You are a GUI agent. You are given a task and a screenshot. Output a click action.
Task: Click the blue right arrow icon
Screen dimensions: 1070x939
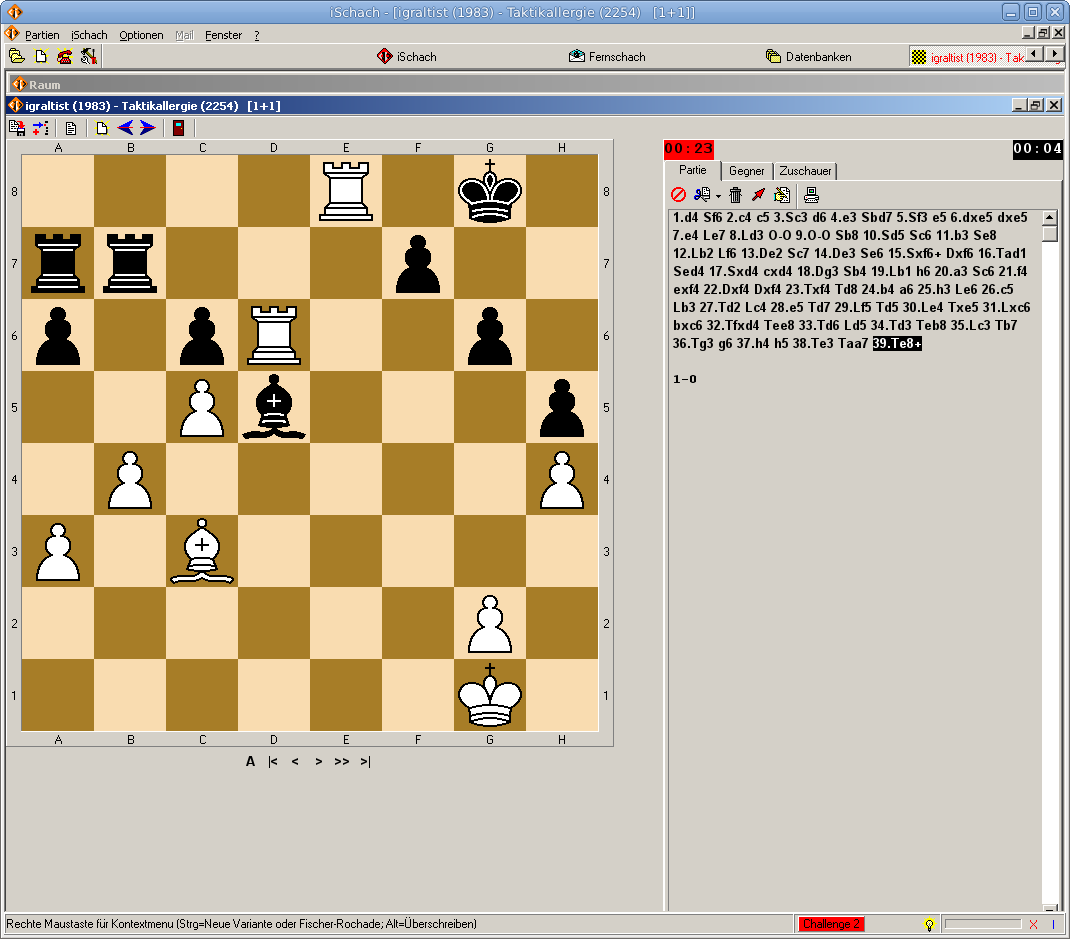[147, 128]
